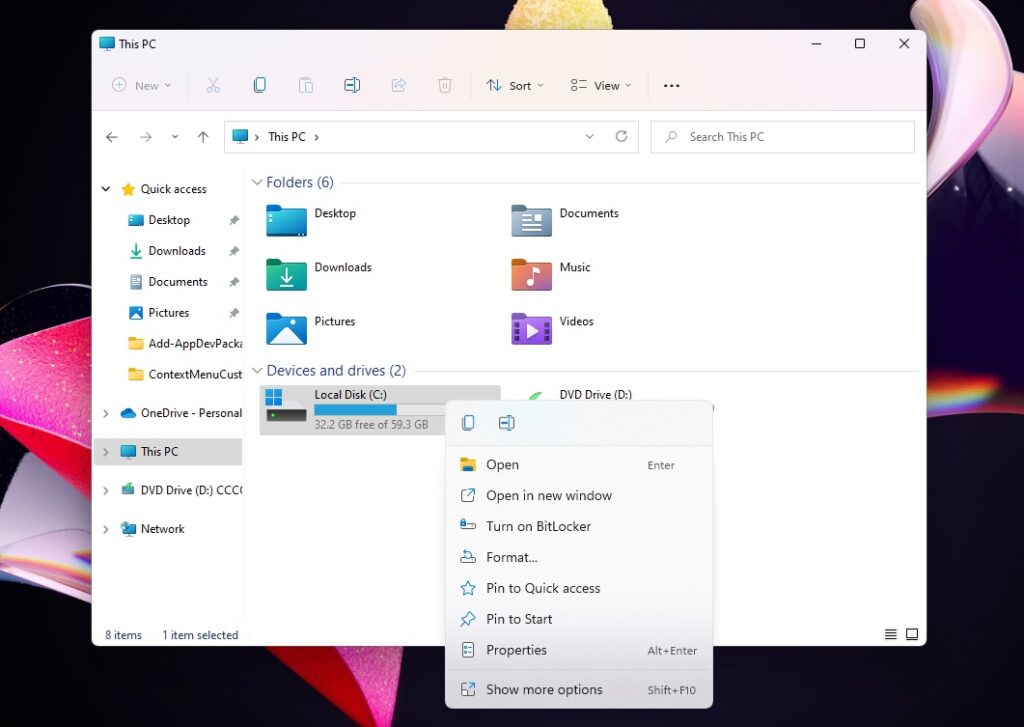The width and height of the screenshot is (1024, 727).
Task: Open Properties from the context menu
Action: point(516,650)
